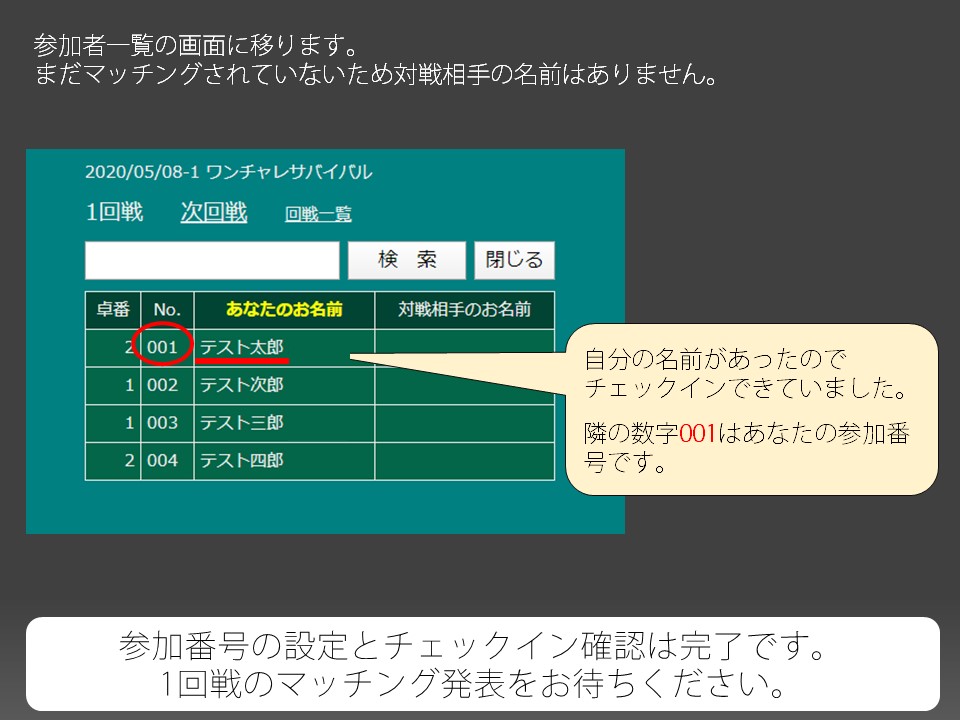
Task: Click the No. column header
Action: (167, 310)
